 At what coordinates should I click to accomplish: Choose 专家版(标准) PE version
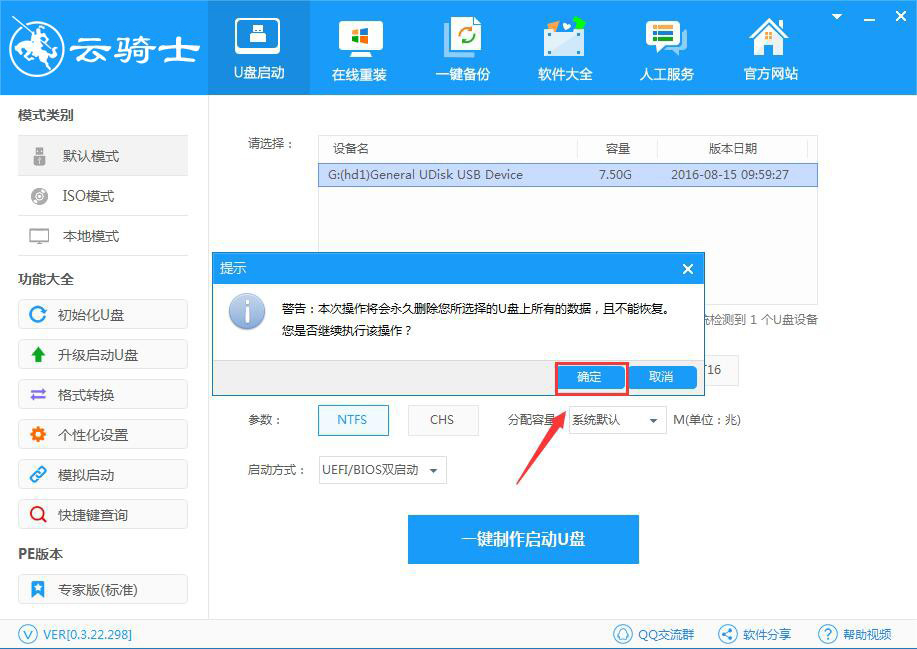point(103,589)
